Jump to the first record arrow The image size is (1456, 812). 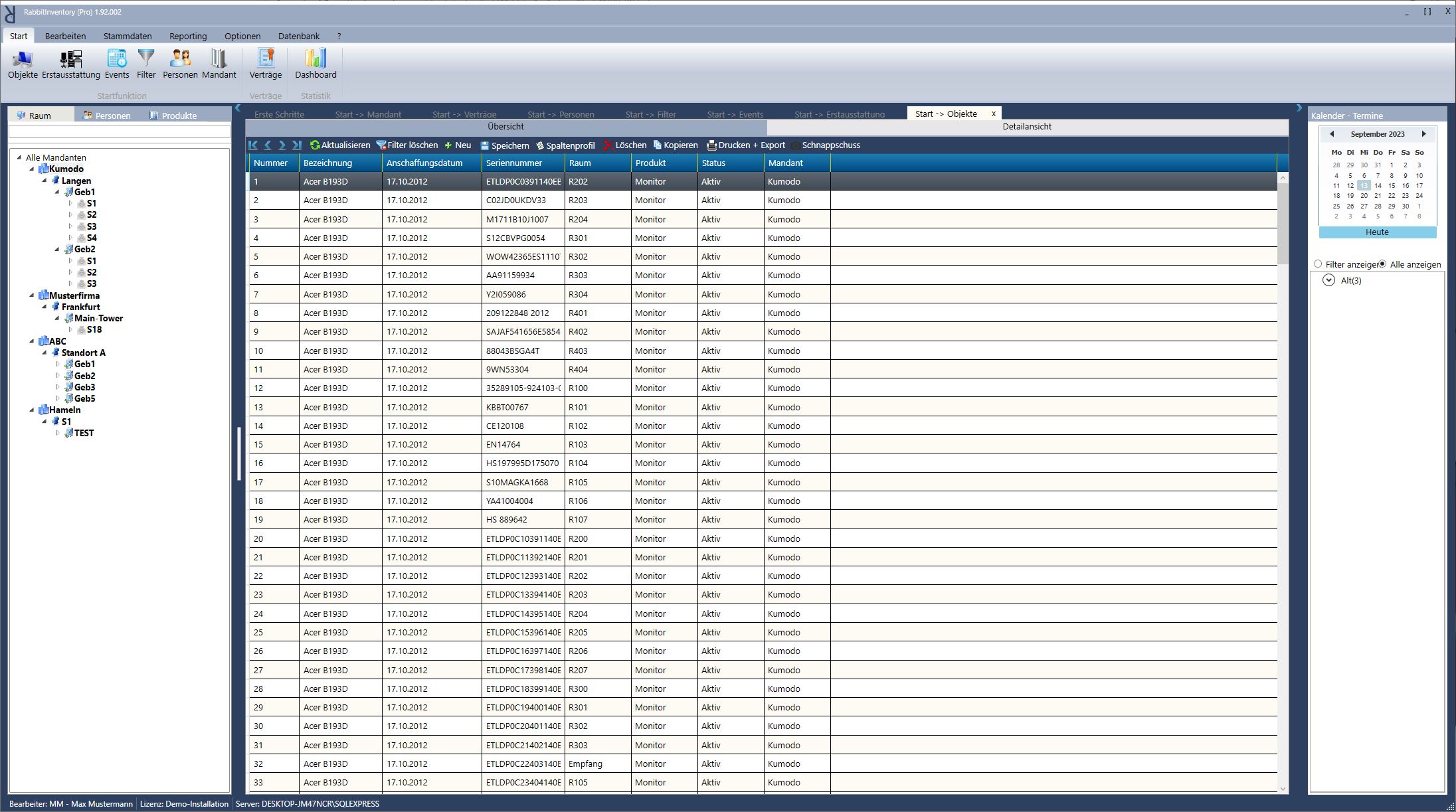(x=253, y=145)
